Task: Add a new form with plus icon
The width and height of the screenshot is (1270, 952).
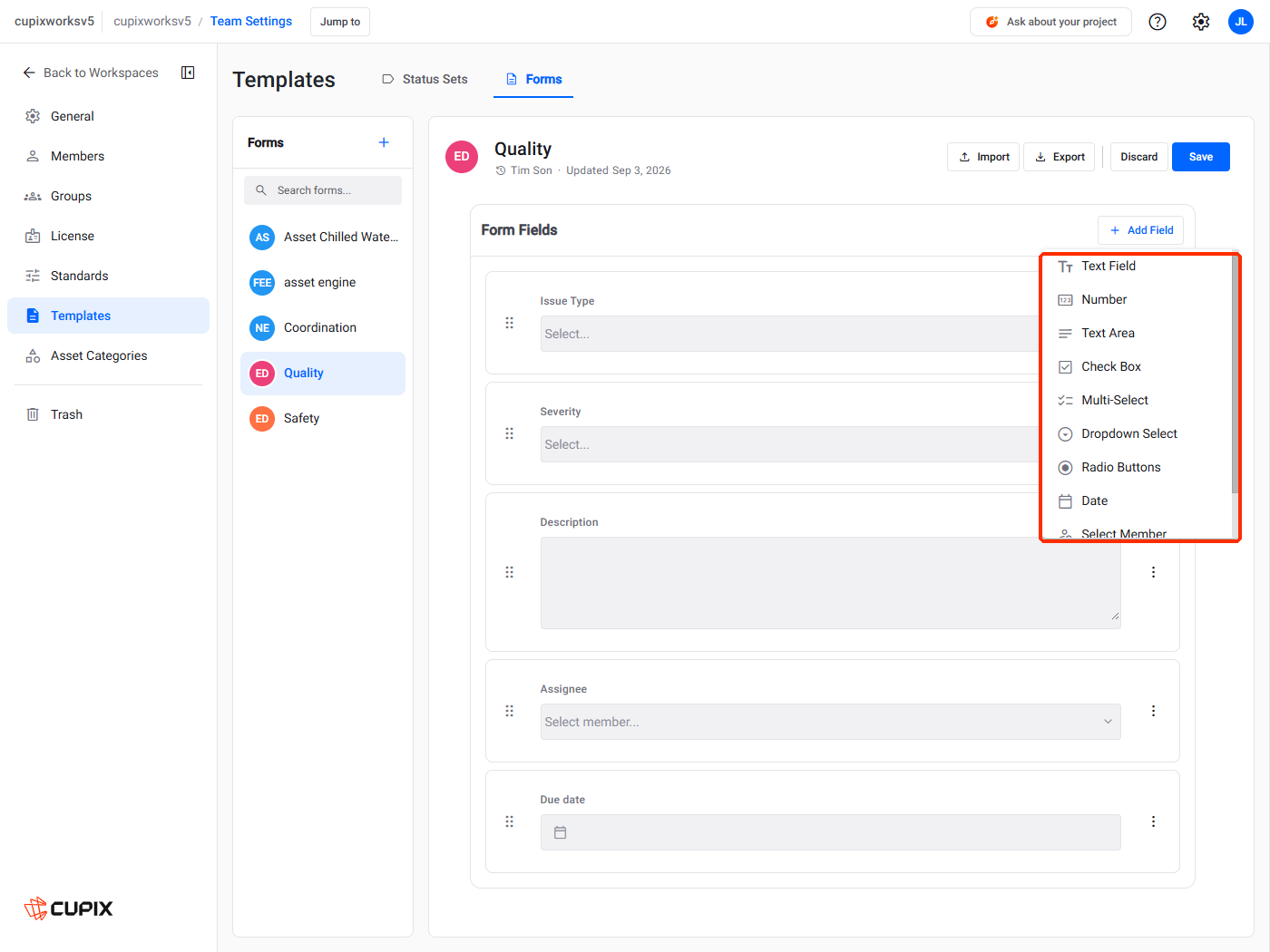Action: [x=384, y=142]
